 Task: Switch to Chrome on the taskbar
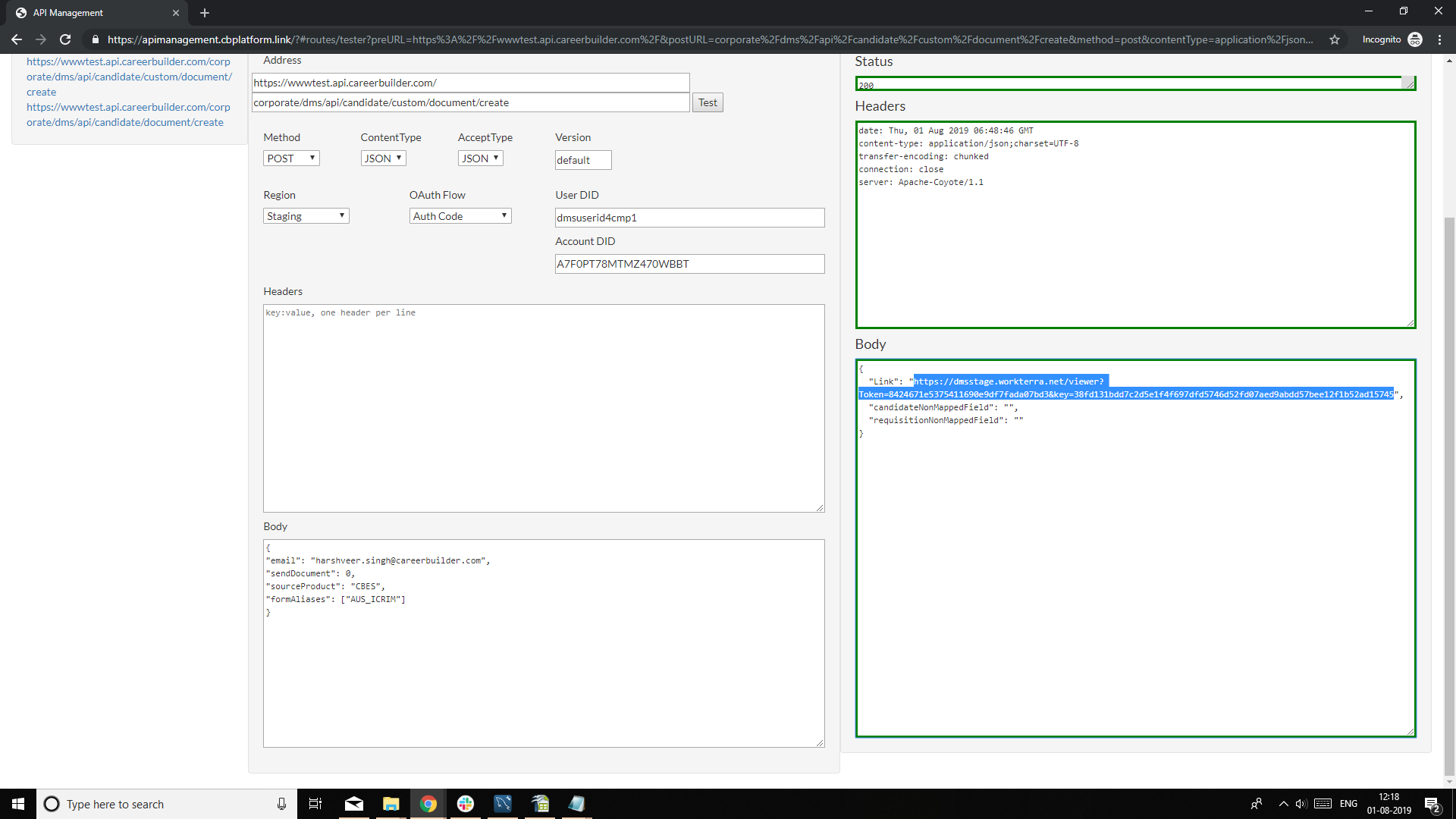pos(428,804)
